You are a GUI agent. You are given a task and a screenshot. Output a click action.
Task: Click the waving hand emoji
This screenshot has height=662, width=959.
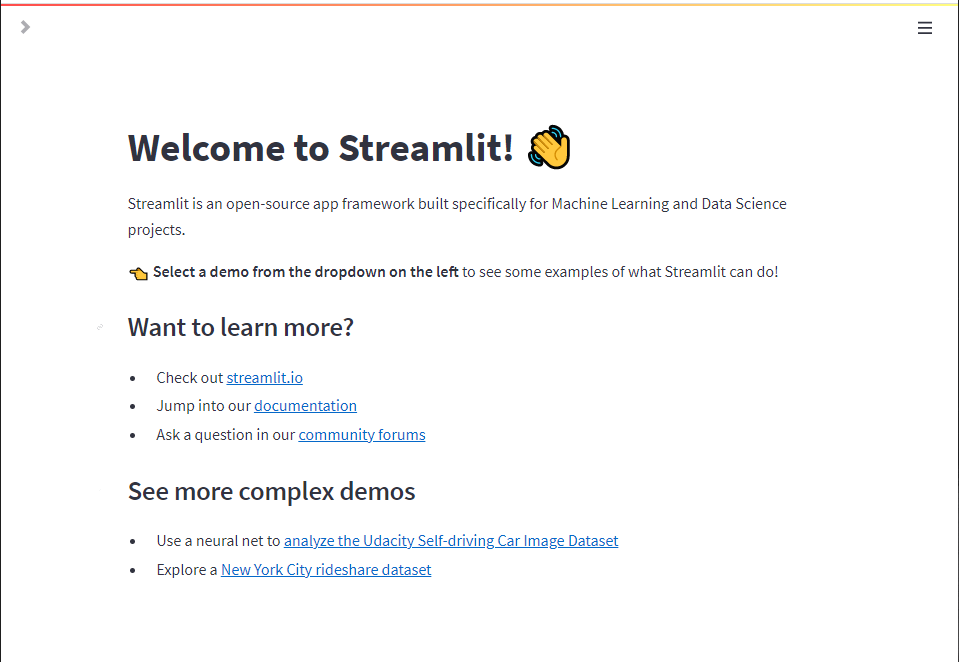click(x=549, y=147)
